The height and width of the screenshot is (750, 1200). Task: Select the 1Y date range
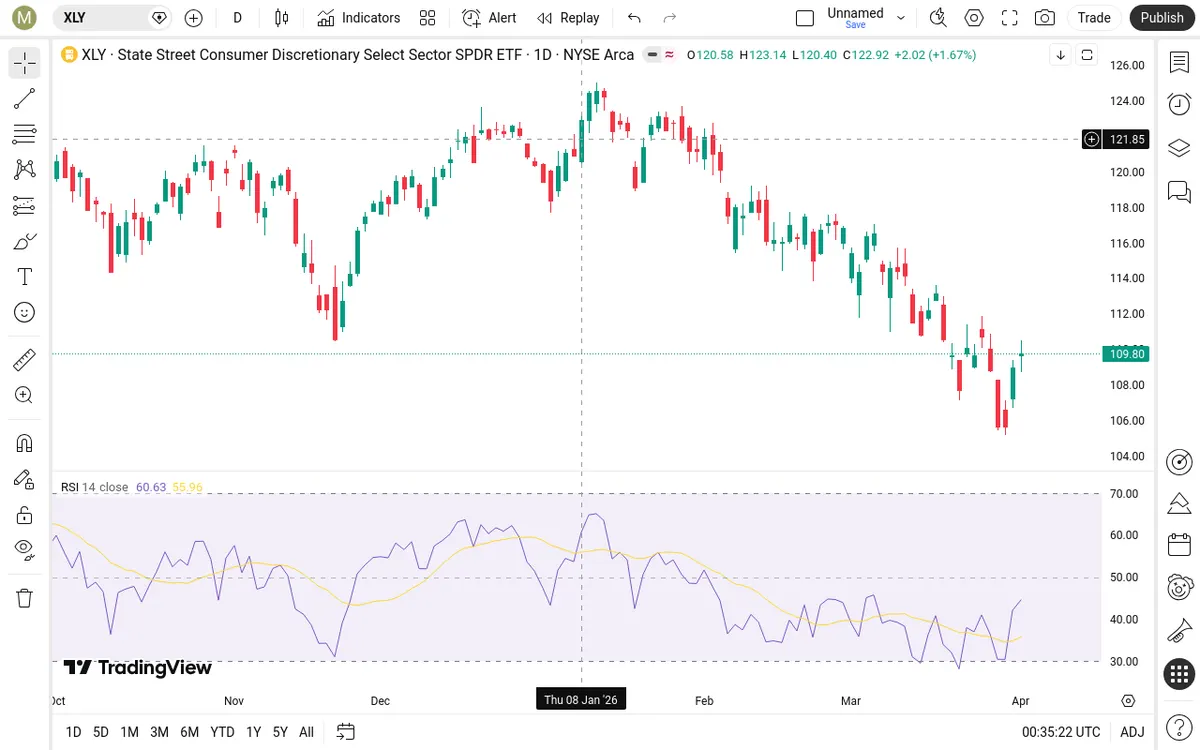(254, 732)
